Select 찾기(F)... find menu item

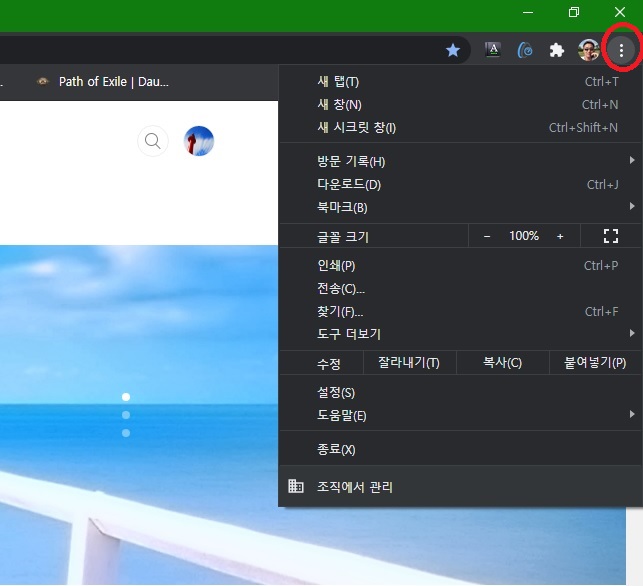coord(460,312)
